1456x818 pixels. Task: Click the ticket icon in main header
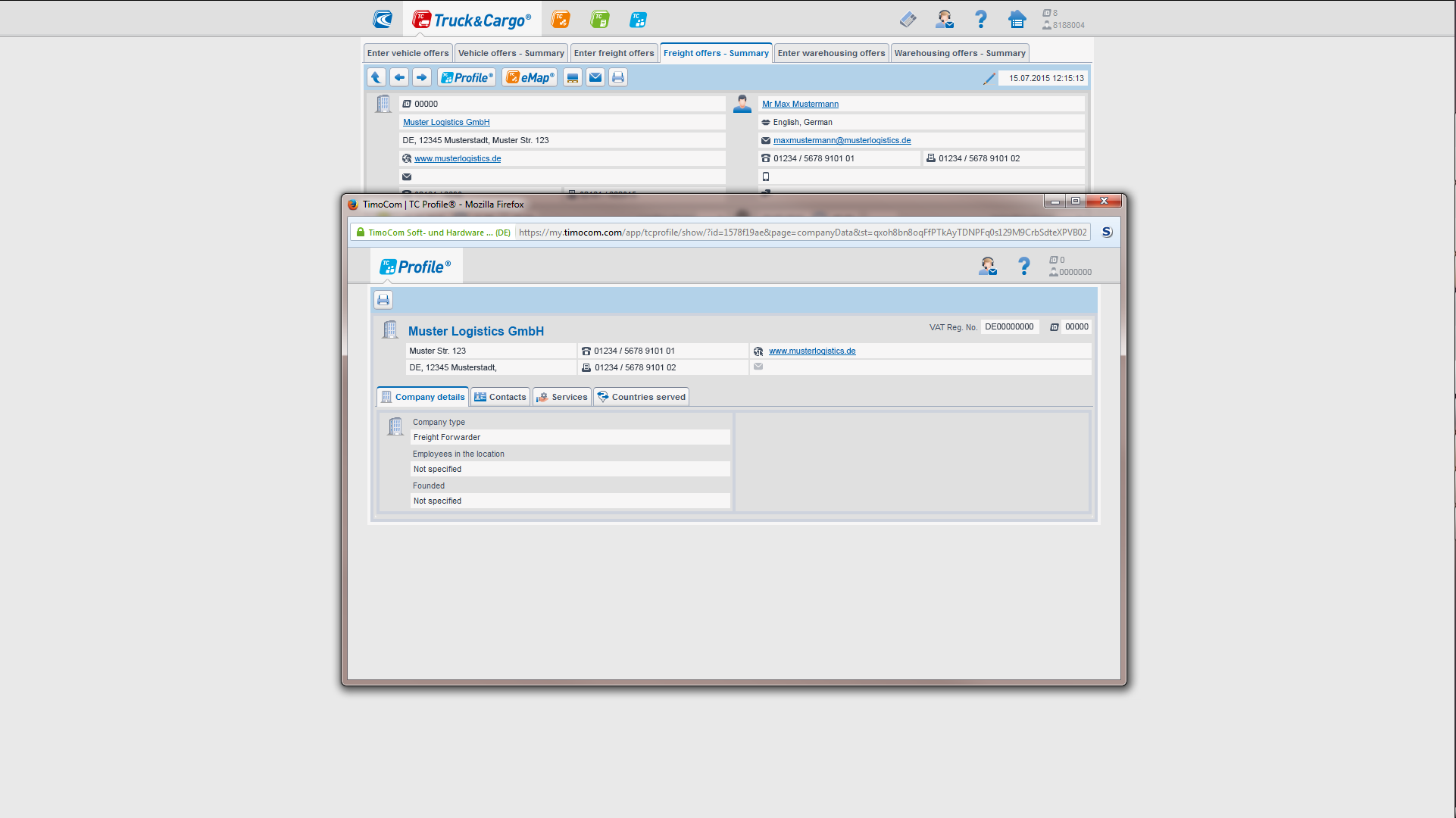click(x=908, y=20)
